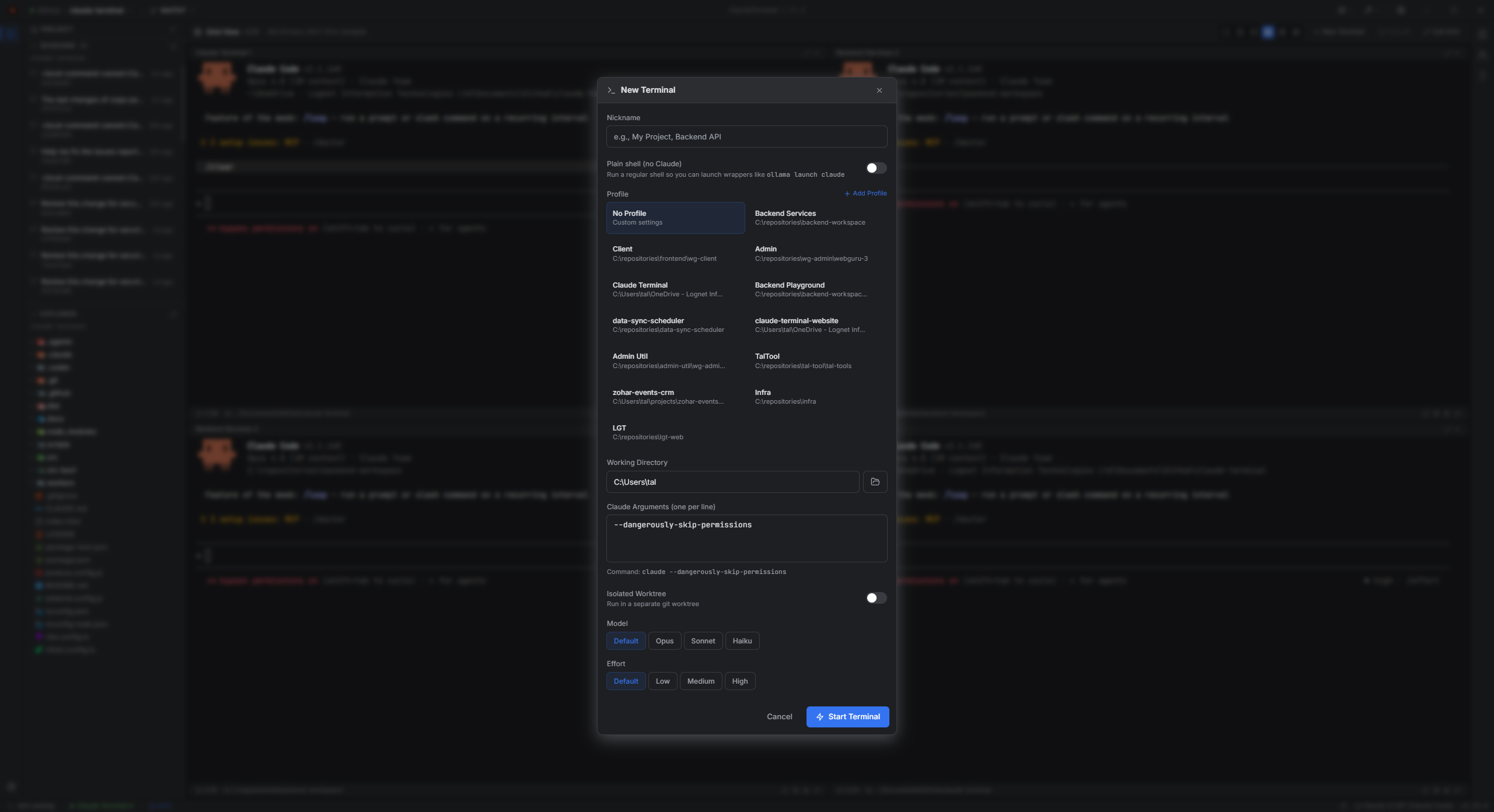Select the Backend Playground profile
The width and height of the screenshot is (1494, 812).
tap(818, 289)
